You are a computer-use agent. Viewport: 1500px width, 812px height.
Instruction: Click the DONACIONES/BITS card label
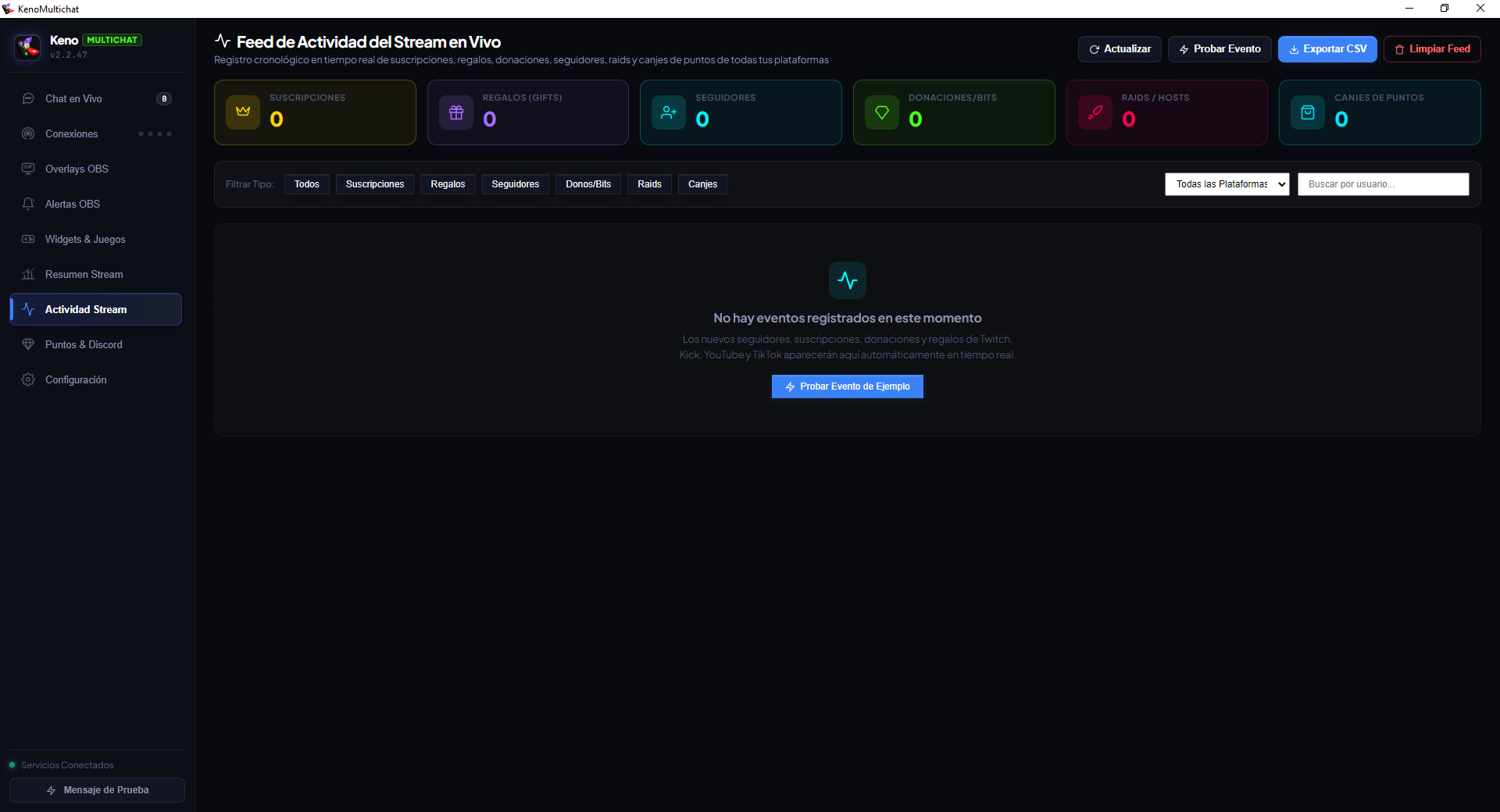[x=952, y=98]
